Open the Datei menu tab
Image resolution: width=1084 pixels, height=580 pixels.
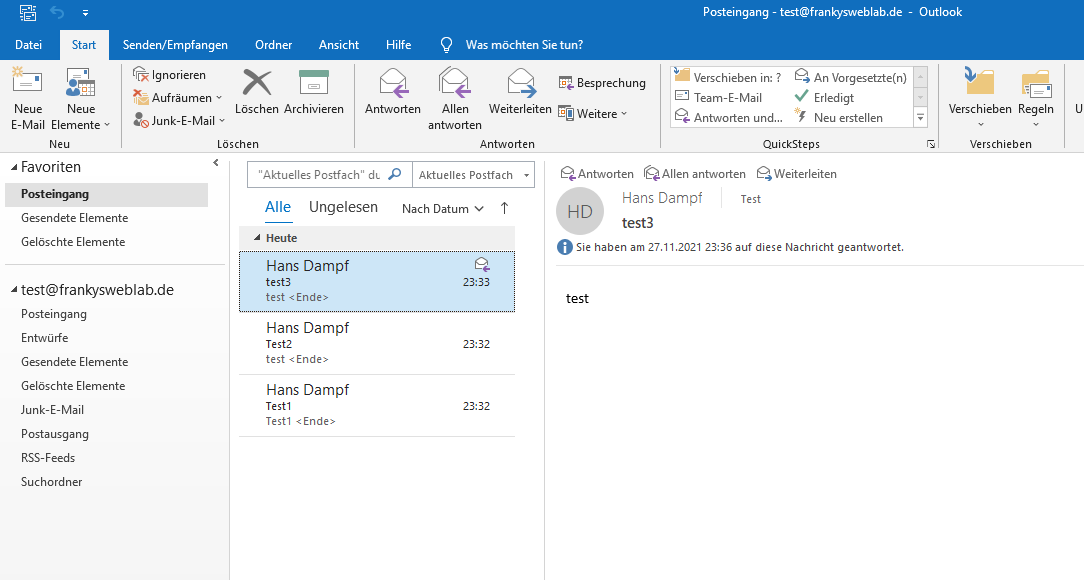click(x=29, y=45)
